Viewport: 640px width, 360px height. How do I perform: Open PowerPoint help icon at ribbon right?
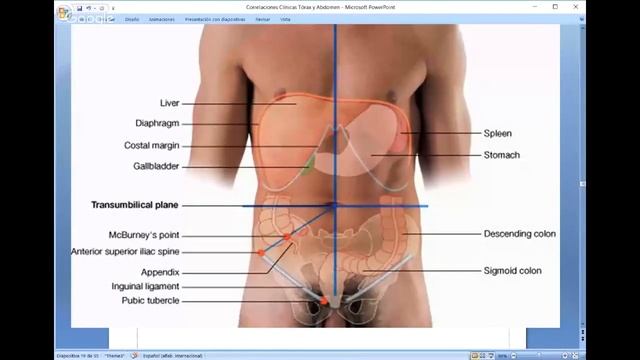click(x=581, y=19)
